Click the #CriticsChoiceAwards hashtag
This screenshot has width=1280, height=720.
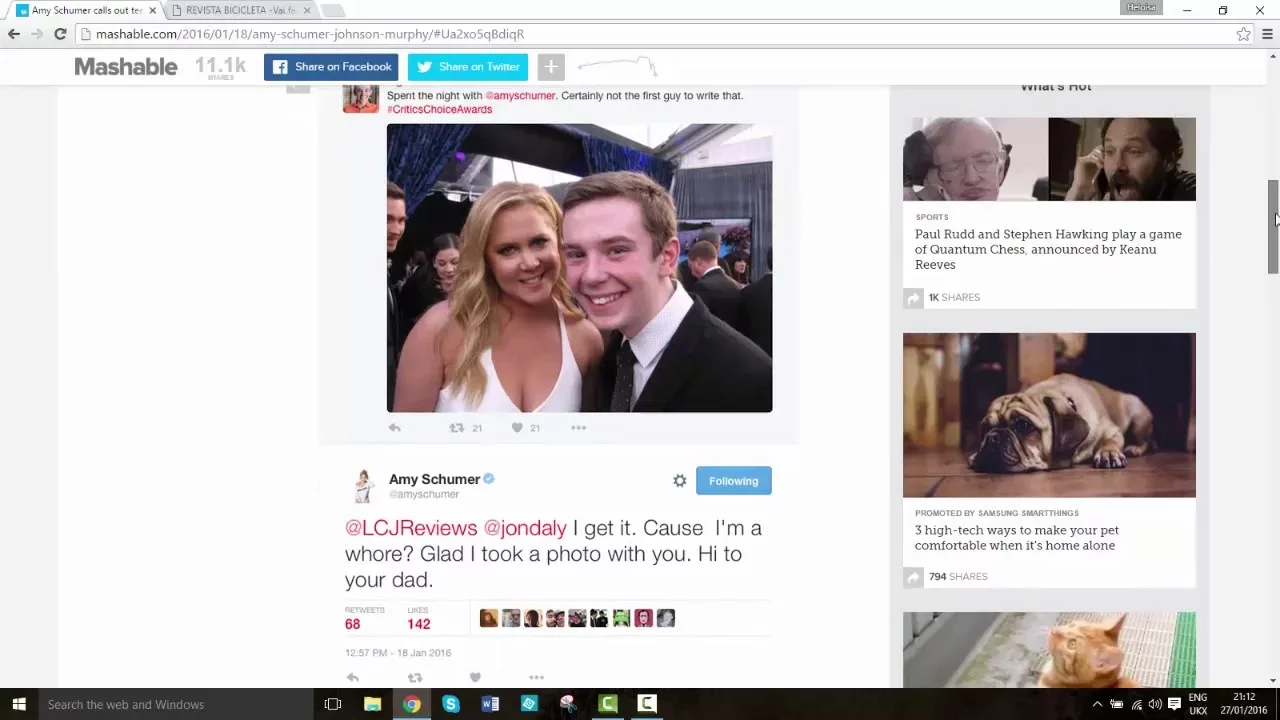coord(439,110)
